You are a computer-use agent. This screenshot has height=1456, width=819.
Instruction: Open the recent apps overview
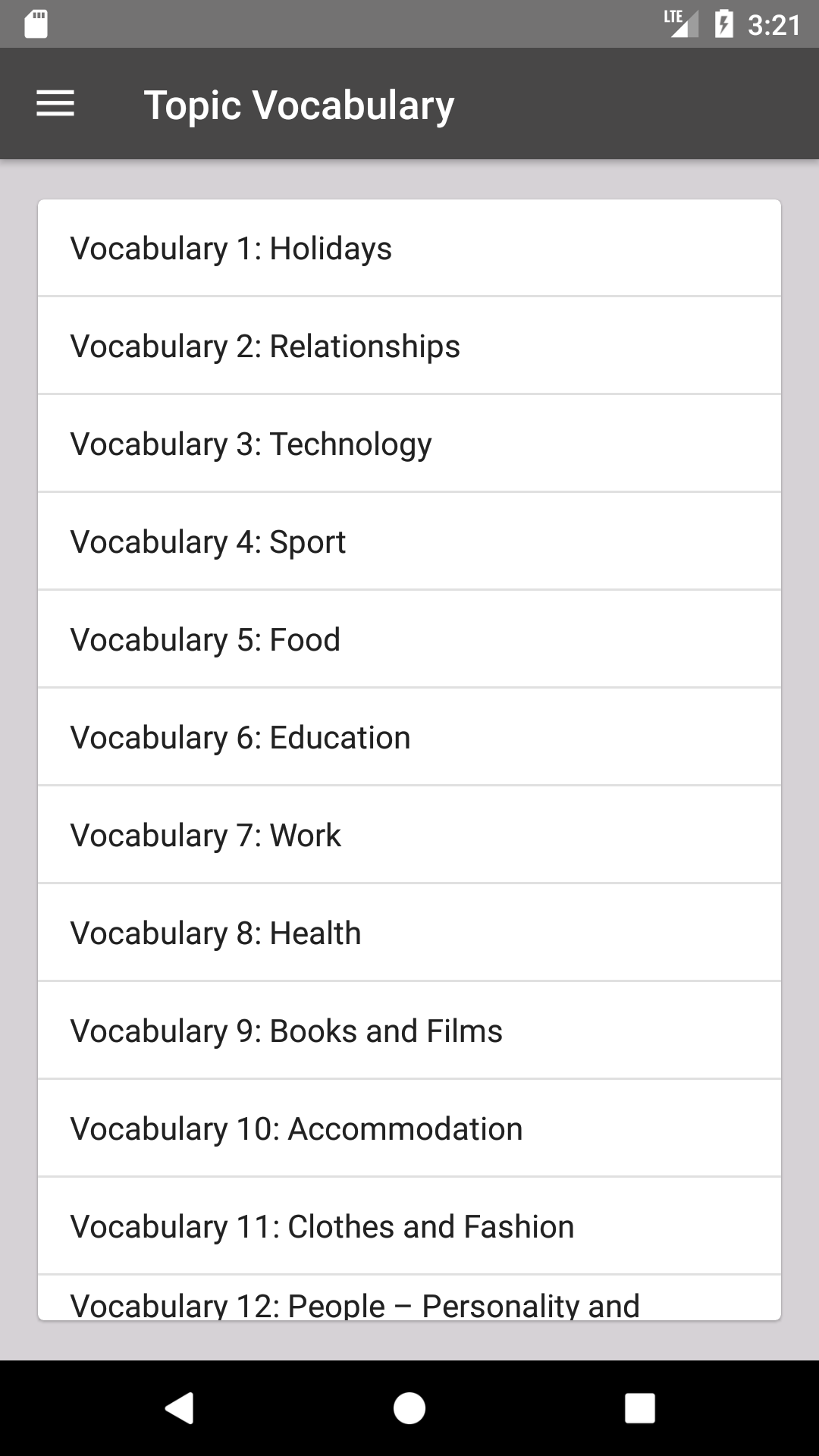[639, 1408]
